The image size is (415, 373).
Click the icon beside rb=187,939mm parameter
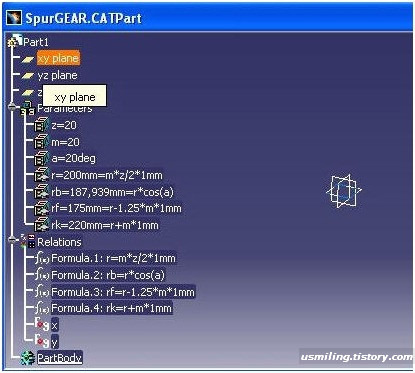[41, 192]
